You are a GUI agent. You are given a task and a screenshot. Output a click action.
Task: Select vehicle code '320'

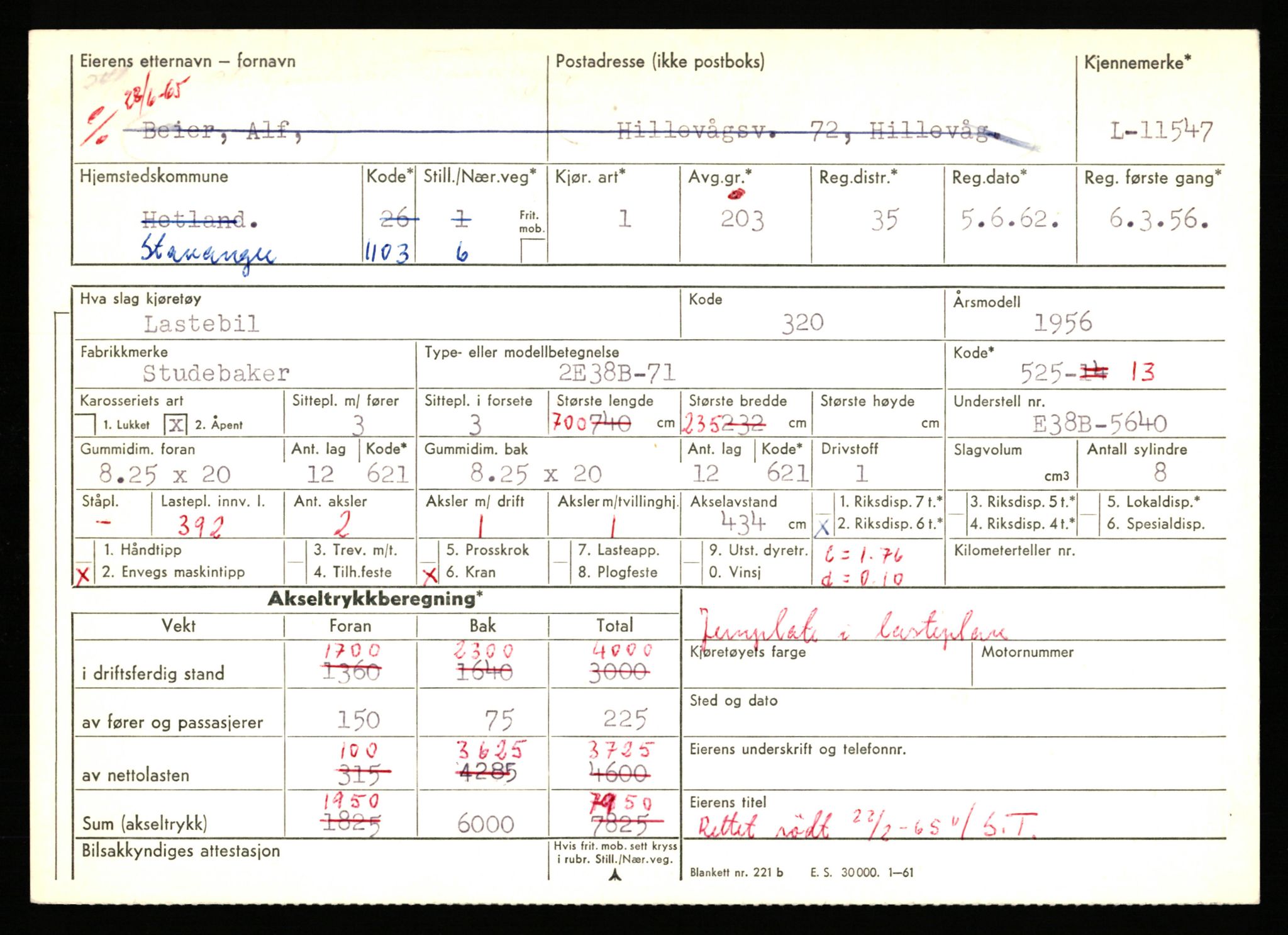(802, 323)
